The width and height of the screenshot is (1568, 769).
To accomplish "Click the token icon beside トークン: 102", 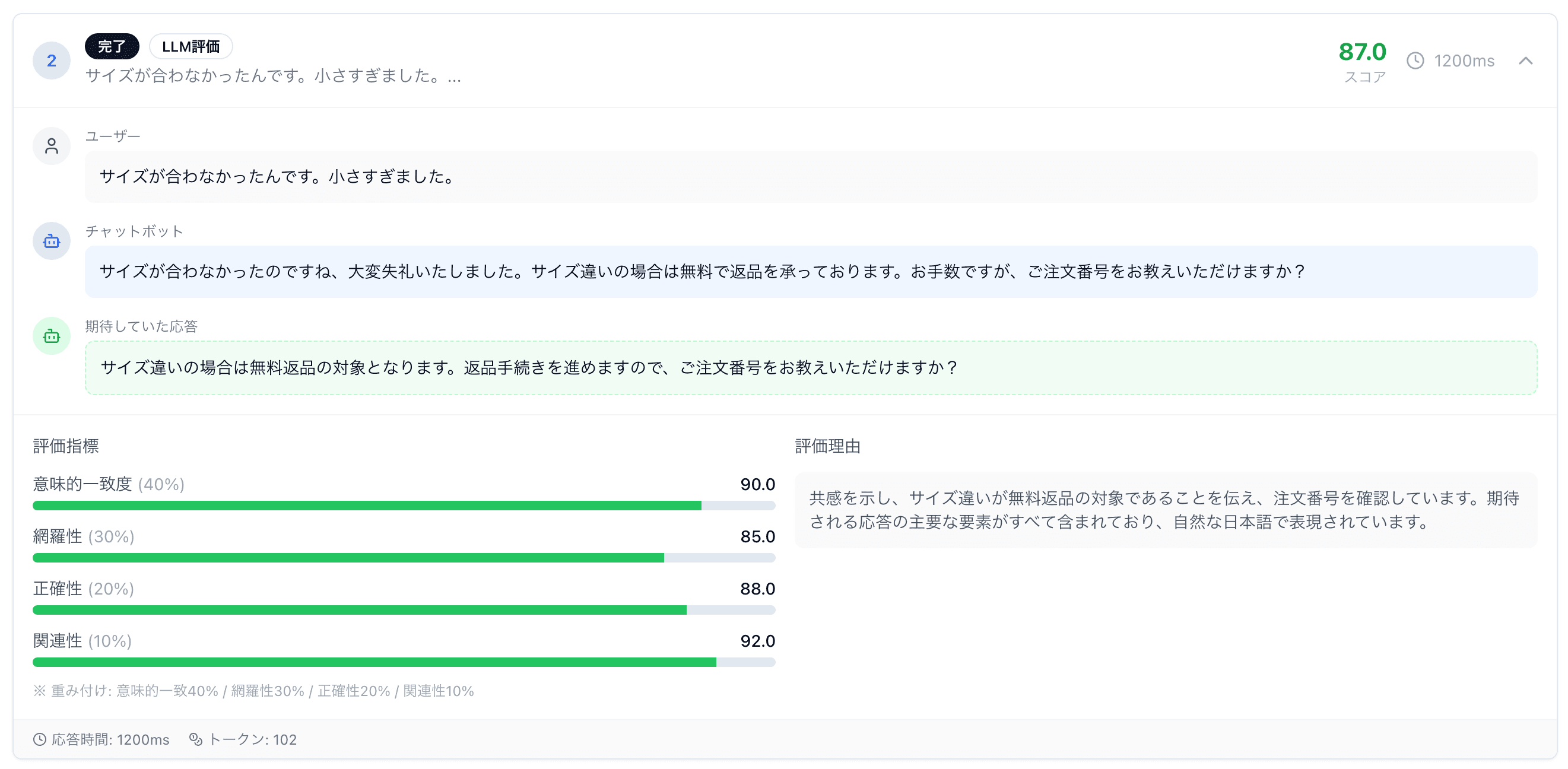I will (196, 740).
